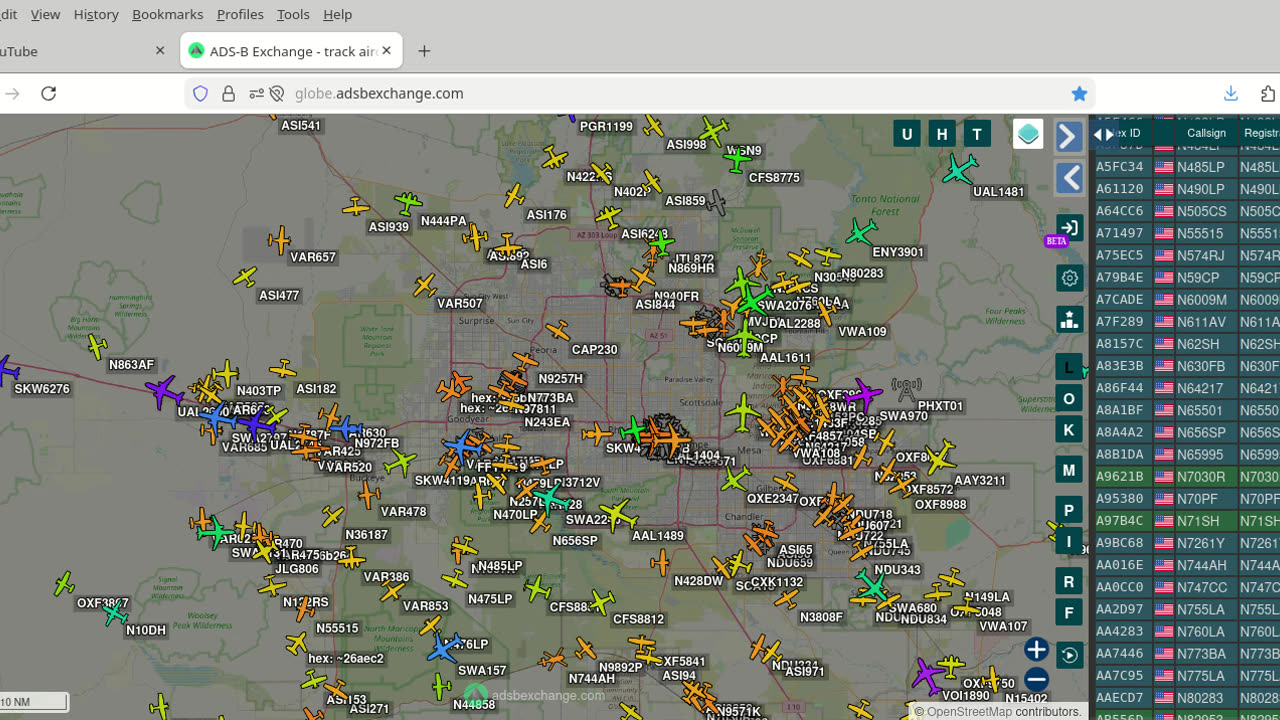1280x720 pixels.
Task: Click the bookmark star icon
Action: 1079,93
